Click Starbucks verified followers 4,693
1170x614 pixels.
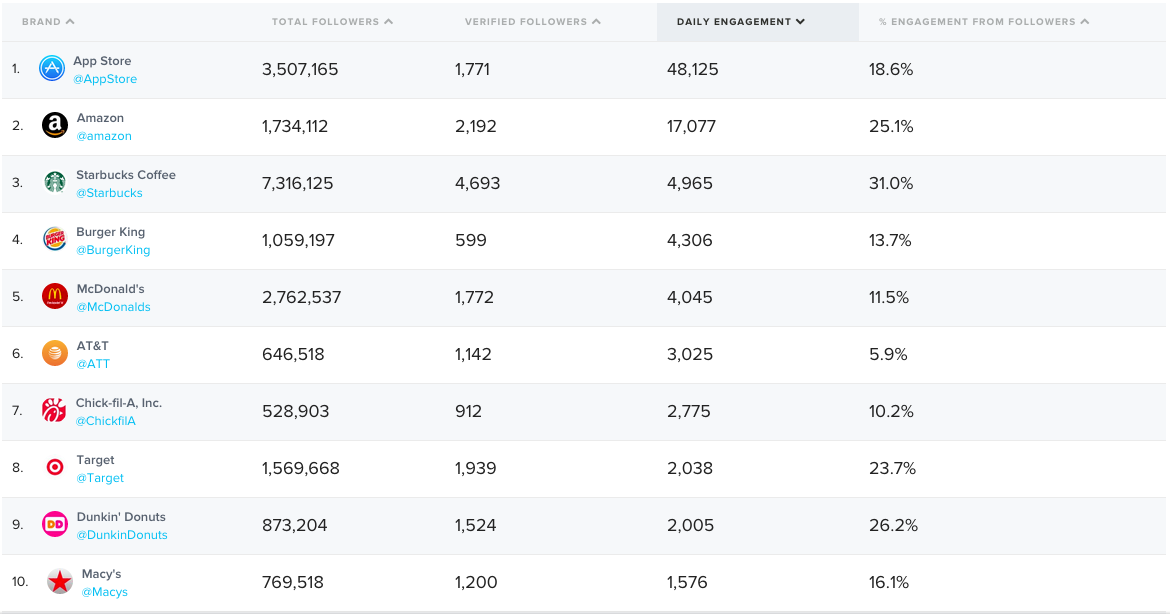[x=478, y=183]
